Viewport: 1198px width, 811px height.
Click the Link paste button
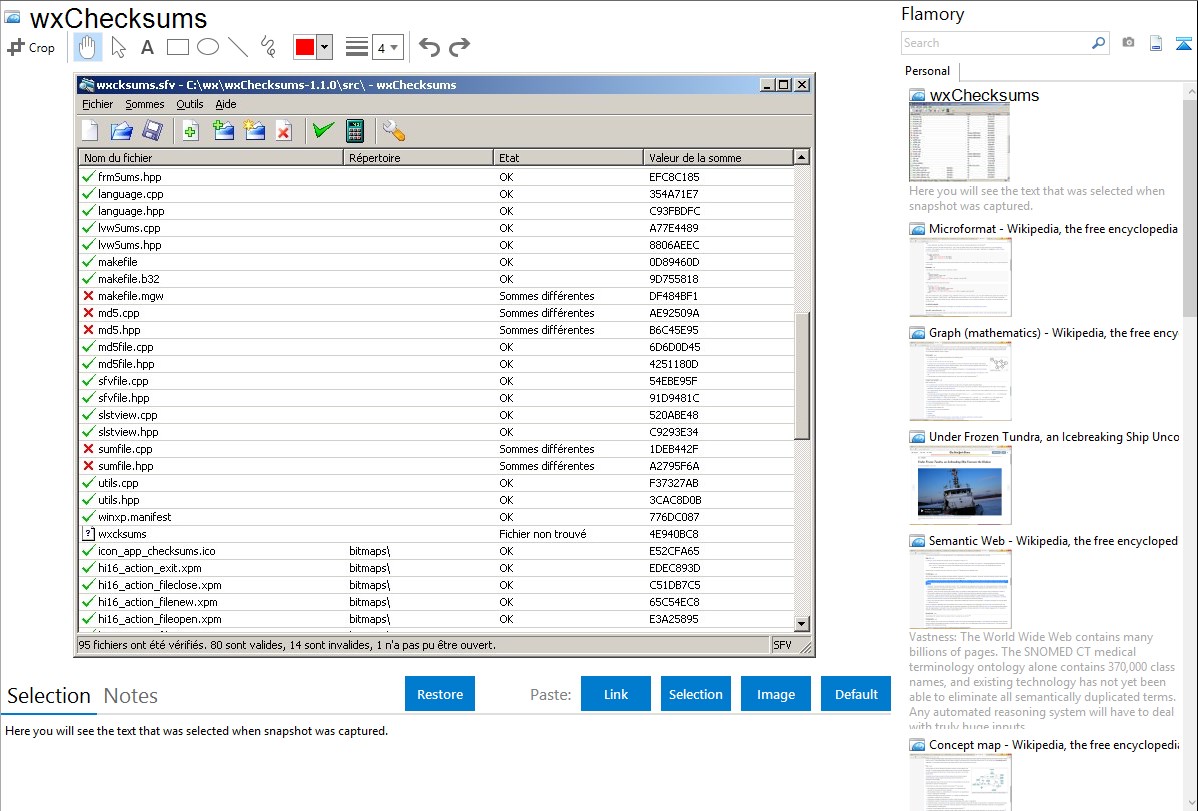(x=616, y=694)
